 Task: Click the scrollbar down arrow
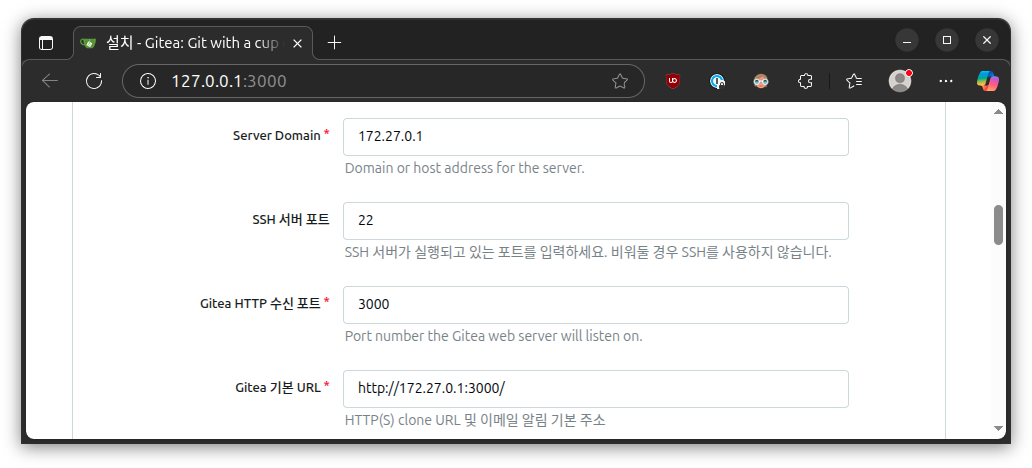point(998,429)
